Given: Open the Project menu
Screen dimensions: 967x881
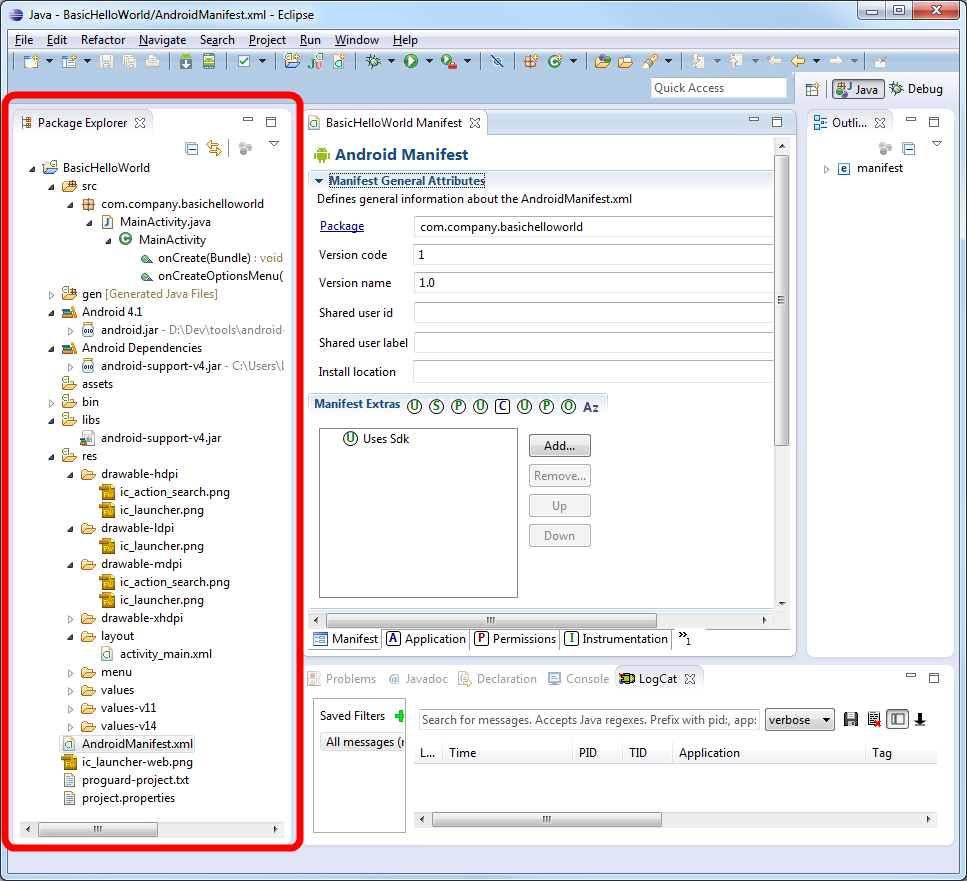Looking at the screenshot, I should pos(267,40).
